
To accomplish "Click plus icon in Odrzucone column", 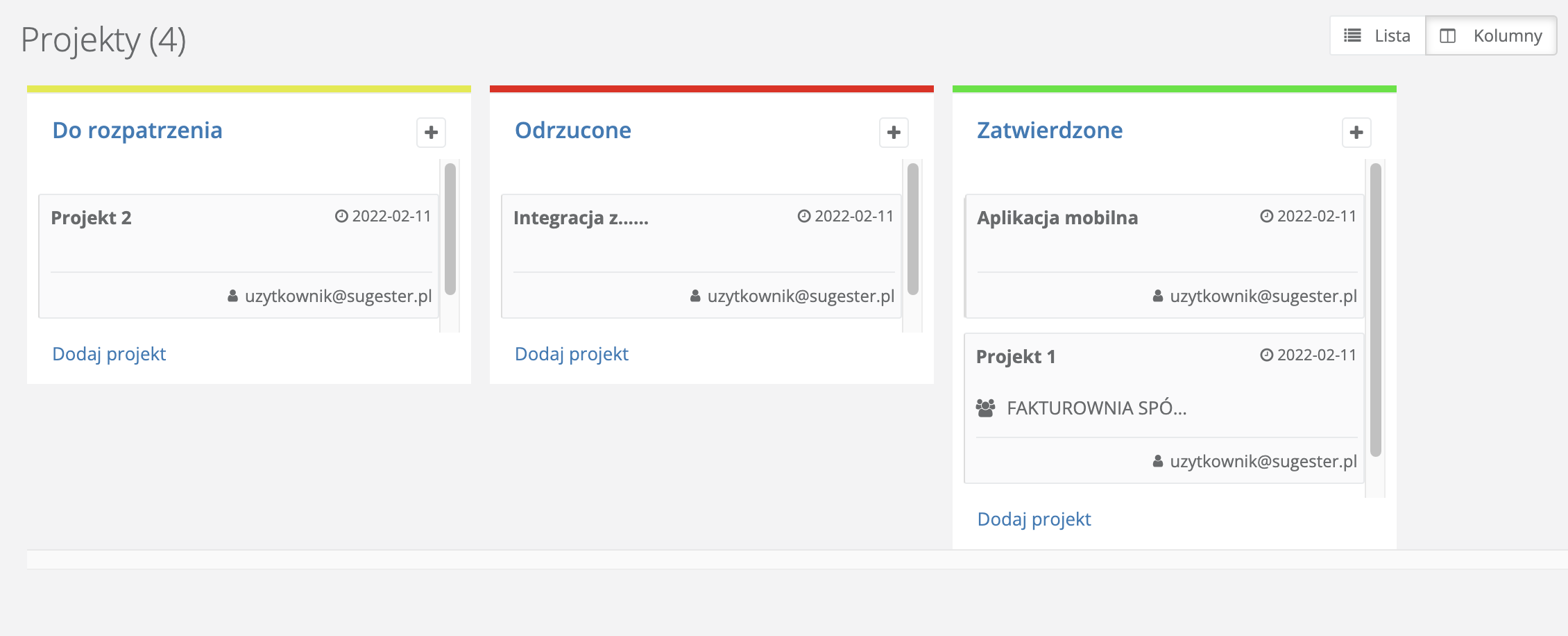I will click(x=894, y=133).
